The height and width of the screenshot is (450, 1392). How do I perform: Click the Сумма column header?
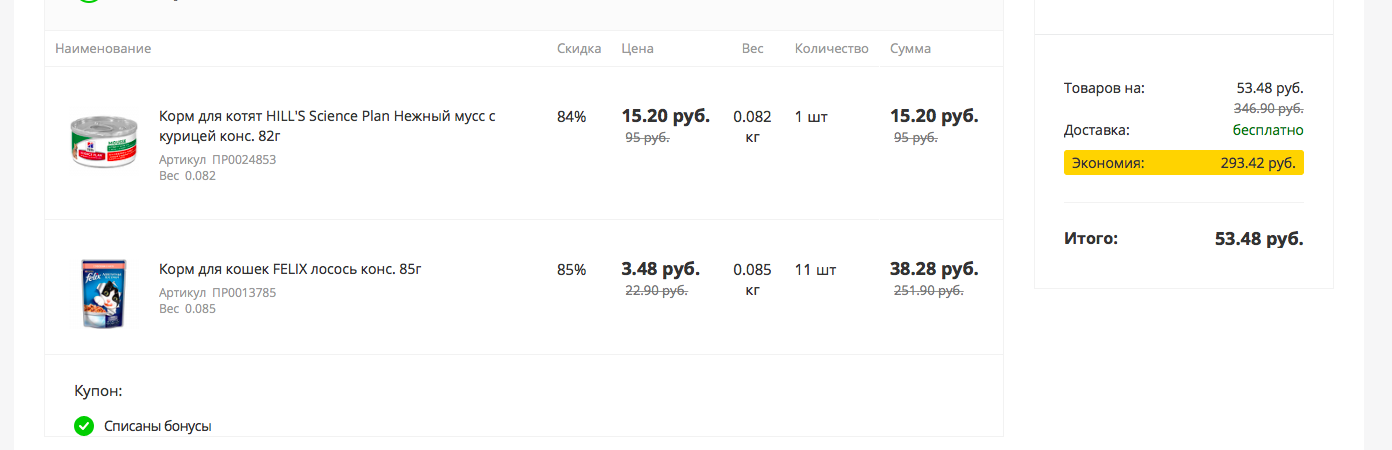point(910,48)
